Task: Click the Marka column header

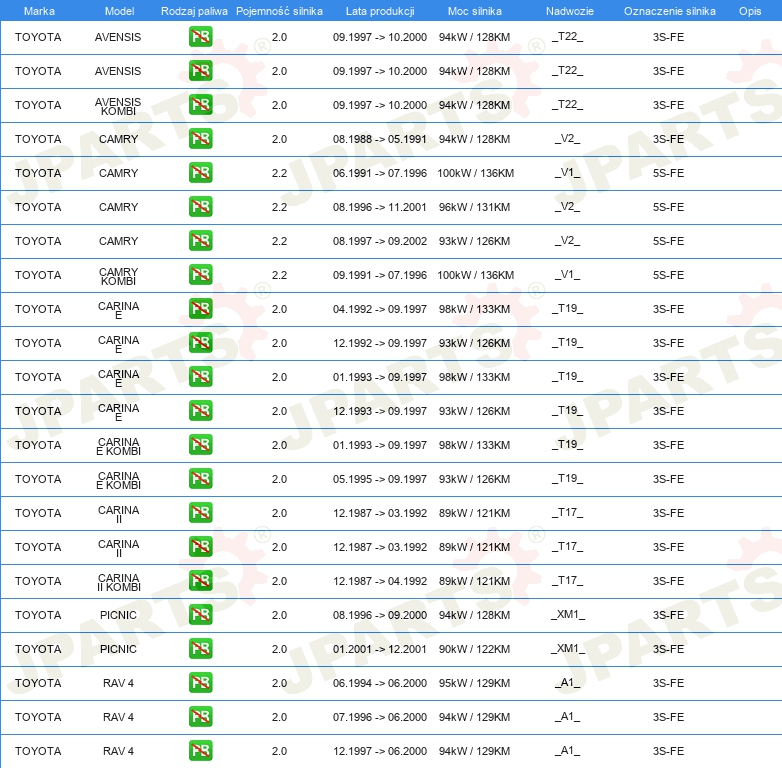Action: [x=39, y=11]
